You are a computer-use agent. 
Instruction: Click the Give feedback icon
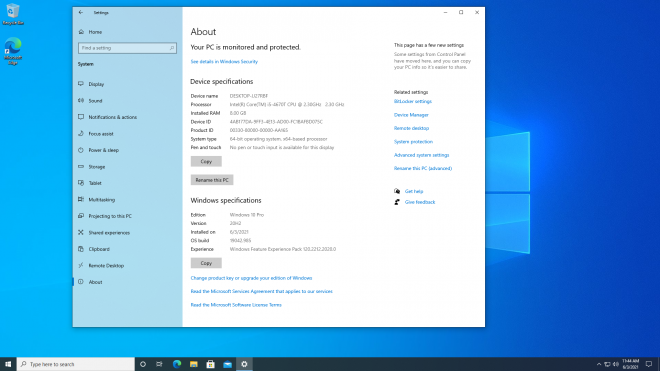[x=397, y=202]
